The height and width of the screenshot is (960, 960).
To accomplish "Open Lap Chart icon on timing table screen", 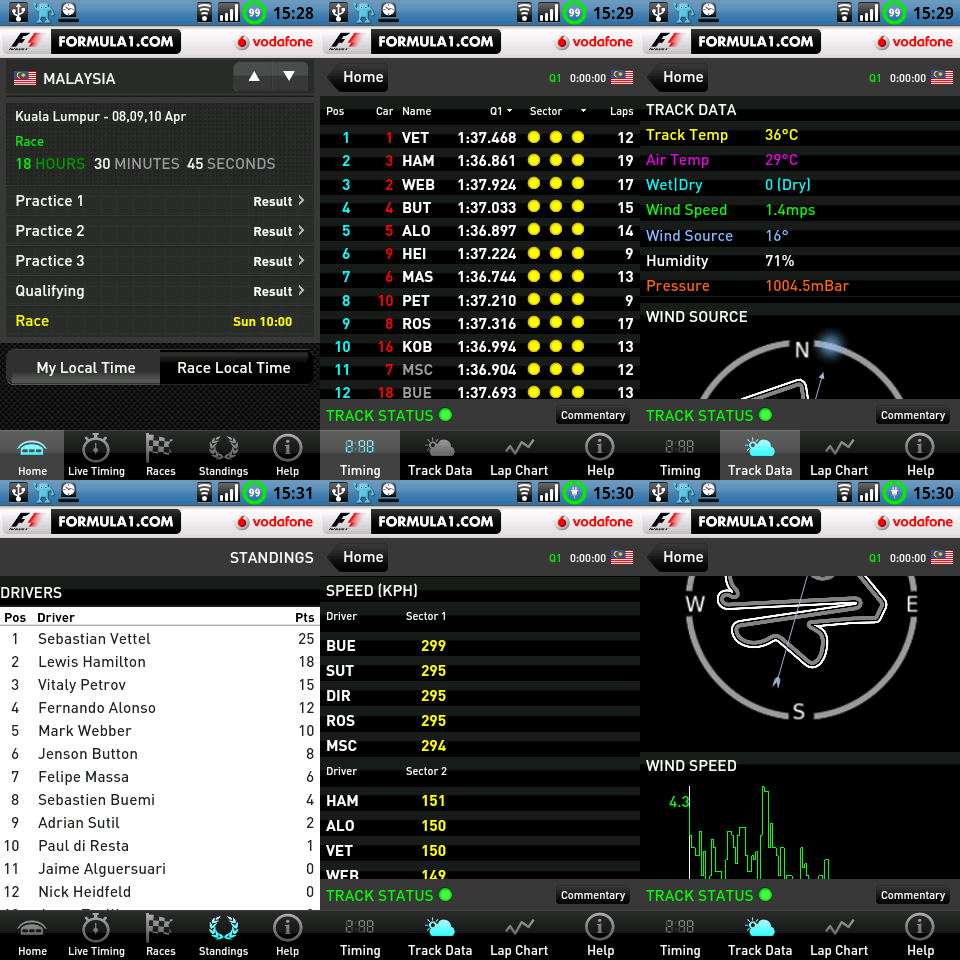I will click(x=519, y=454).
